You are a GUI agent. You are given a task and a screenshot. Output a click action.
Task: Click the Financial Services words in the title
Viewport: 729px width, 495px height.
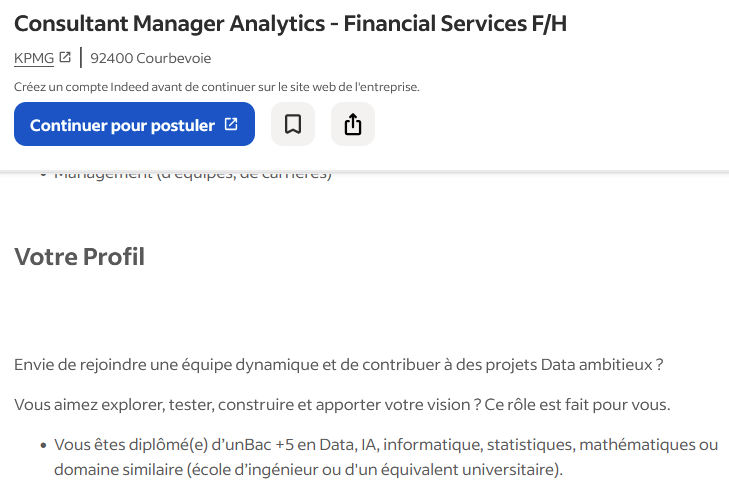pos(436,24)
